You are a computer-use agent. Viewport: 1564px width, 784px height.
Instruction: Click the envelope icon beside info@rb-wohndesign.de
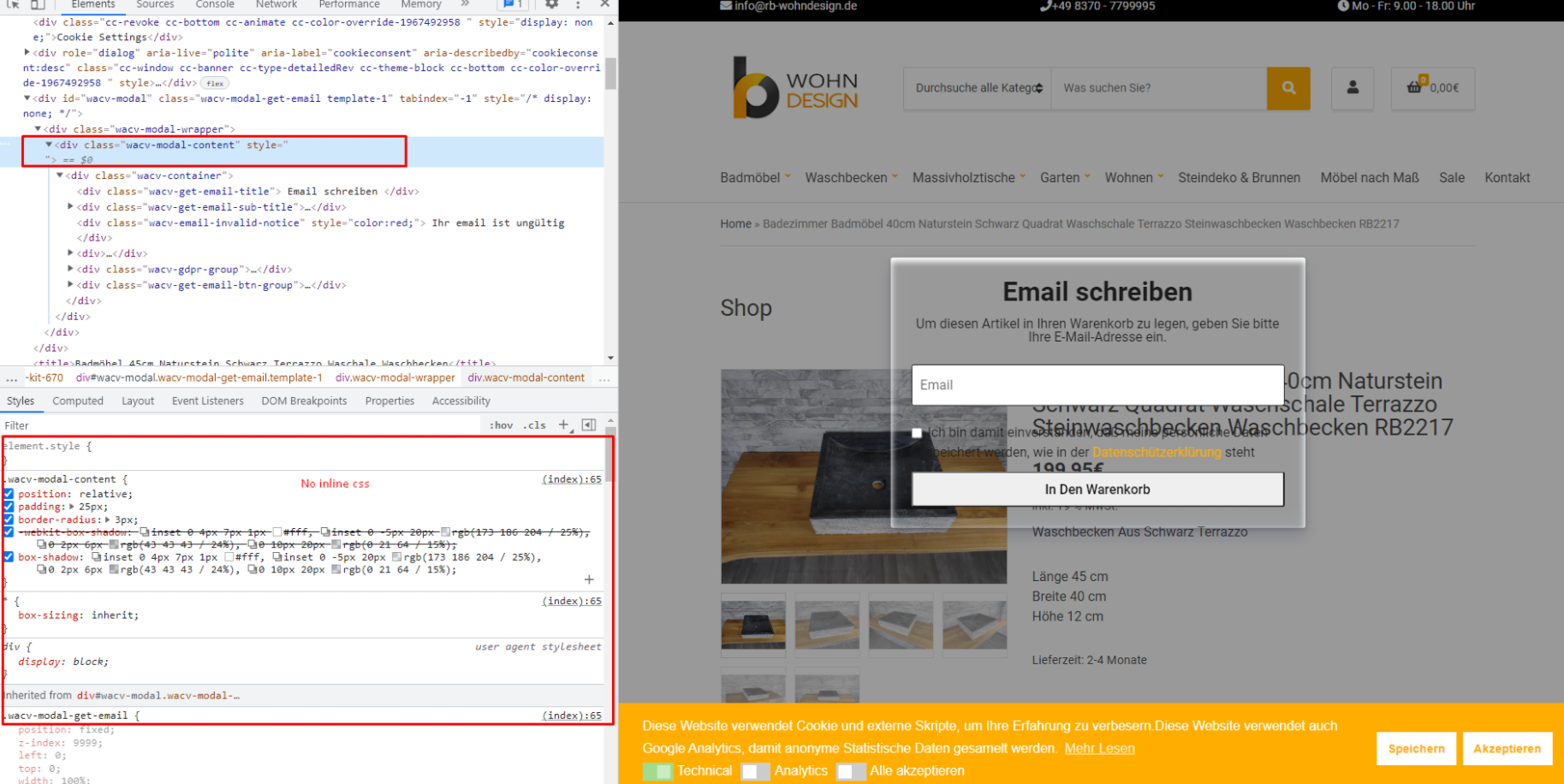pos(726,6)
